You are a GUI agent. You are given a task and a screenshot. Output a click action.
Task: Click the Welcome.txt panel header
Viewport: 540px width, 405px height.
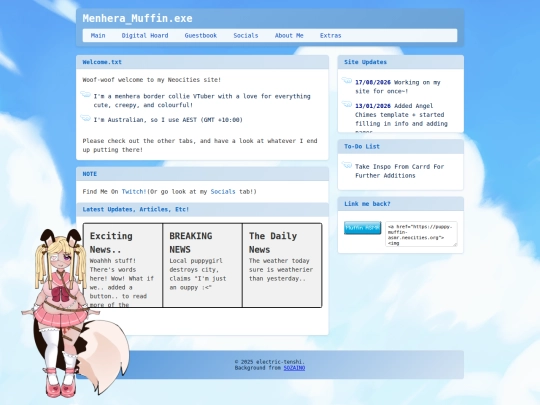tap(202, 62)
